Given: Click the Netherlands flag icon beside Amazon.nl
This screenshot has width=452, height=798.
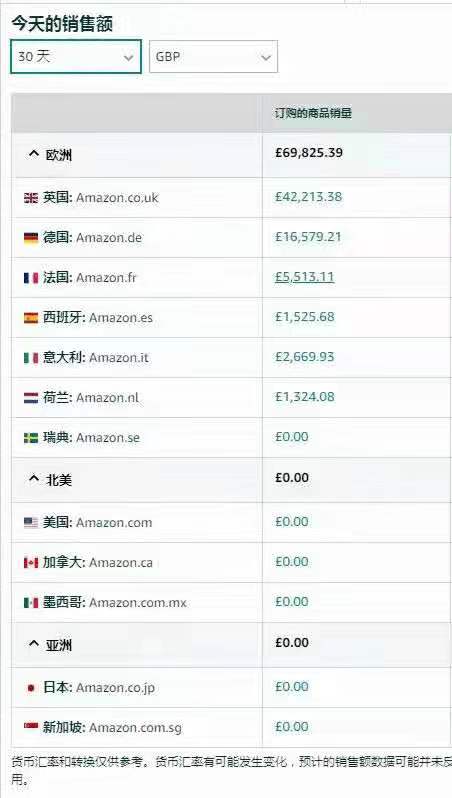Looking at the screenshot, I should 31,398.
